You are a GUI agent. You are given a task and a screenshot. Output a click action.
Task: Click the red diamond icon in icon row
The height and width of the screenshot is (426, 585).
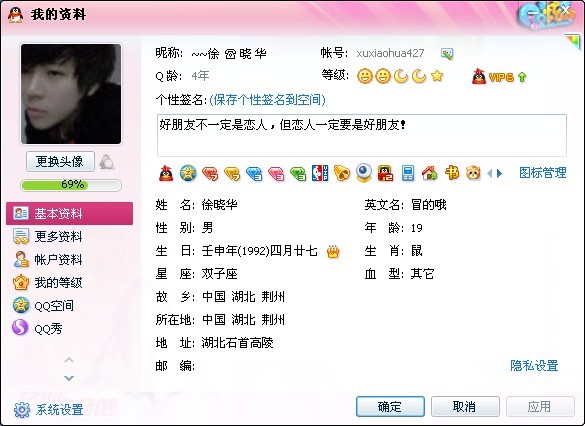click(x=210, y=174)
